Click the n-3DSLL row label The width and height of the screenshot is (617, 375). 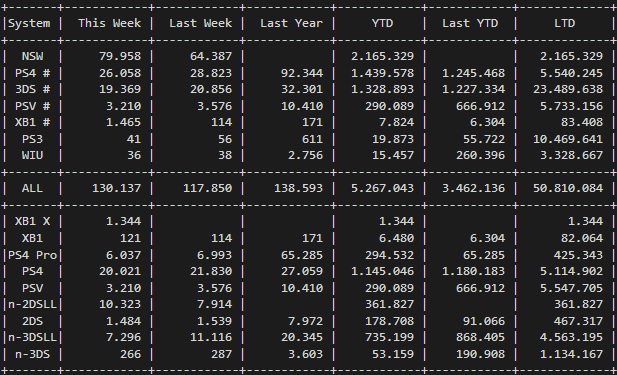pyautogui.click(x=33, y=337)
